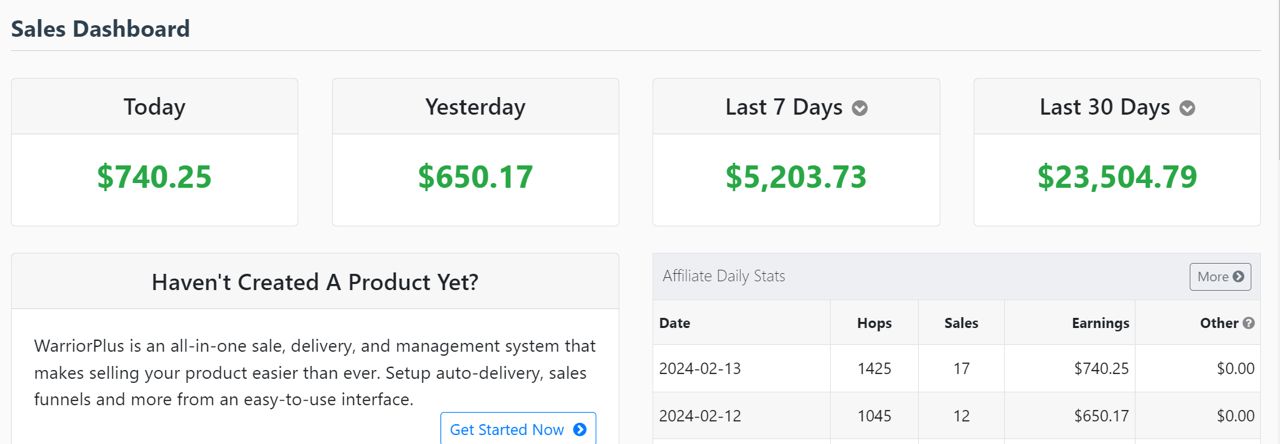
Task: Click the 17 sales value
Action: [x=961, y=368]
